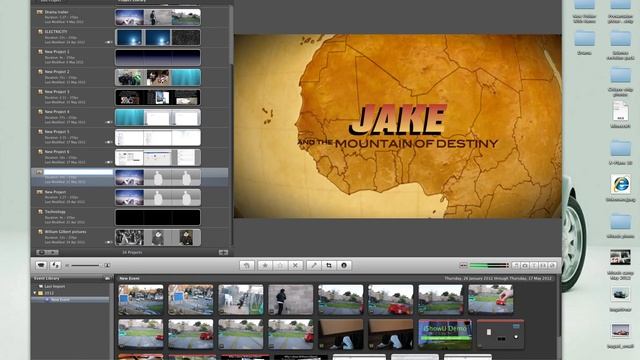Unmark selection using the hollow star button
Screen dimensions: 640x360
coord(280,265)
